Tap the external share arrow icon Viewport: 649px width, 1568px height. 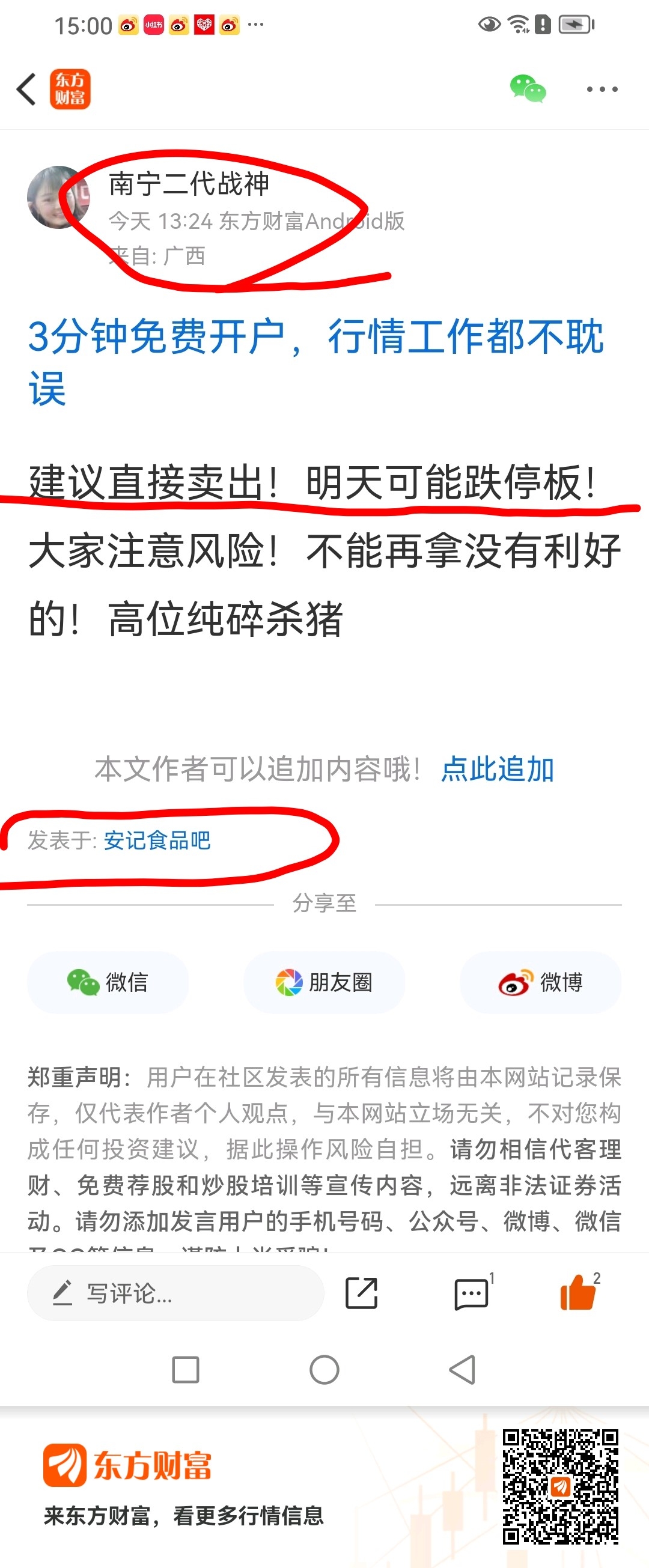362,1293
